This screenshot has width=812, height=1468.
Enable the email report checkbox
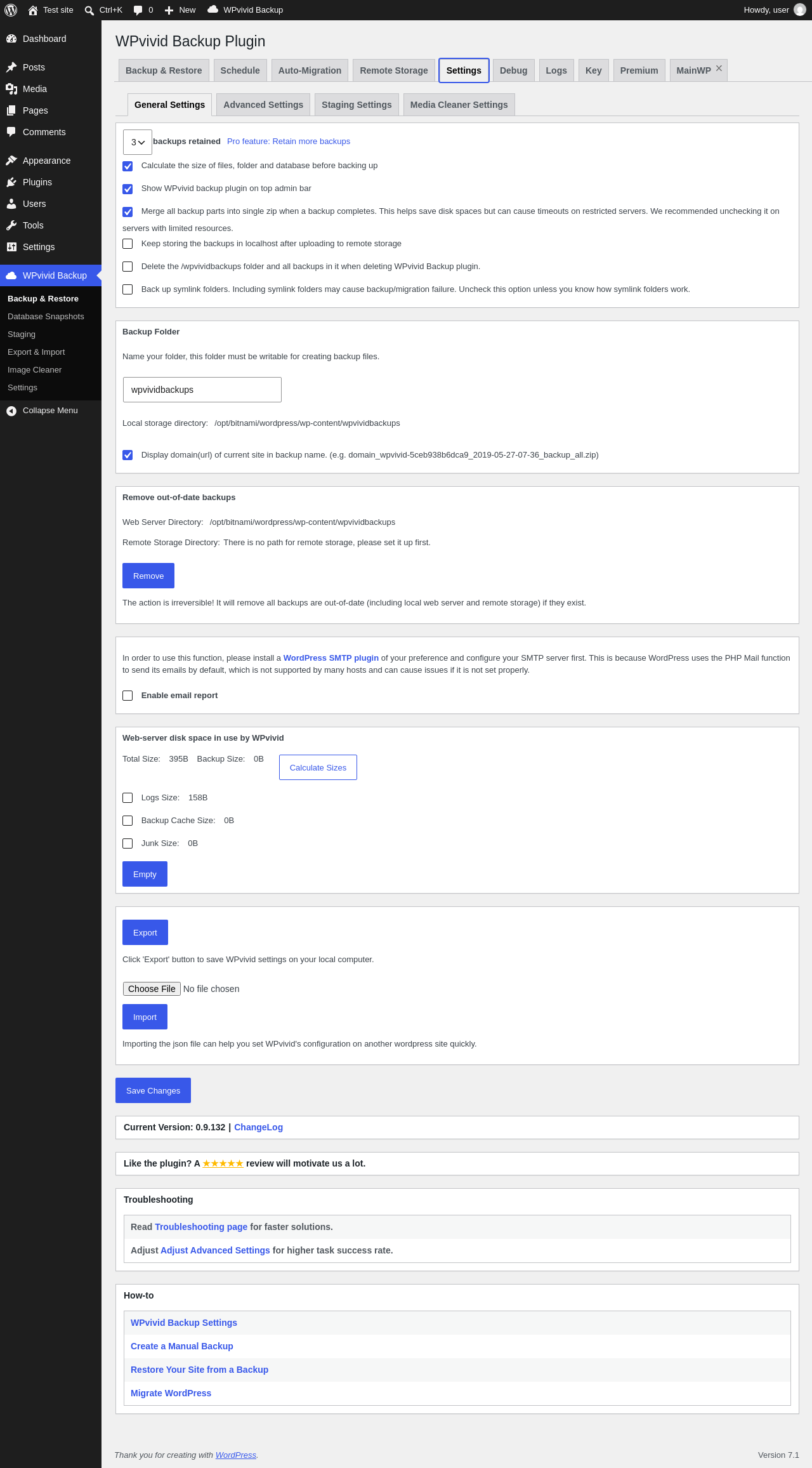pyautogui.click(x=128, y=696)
